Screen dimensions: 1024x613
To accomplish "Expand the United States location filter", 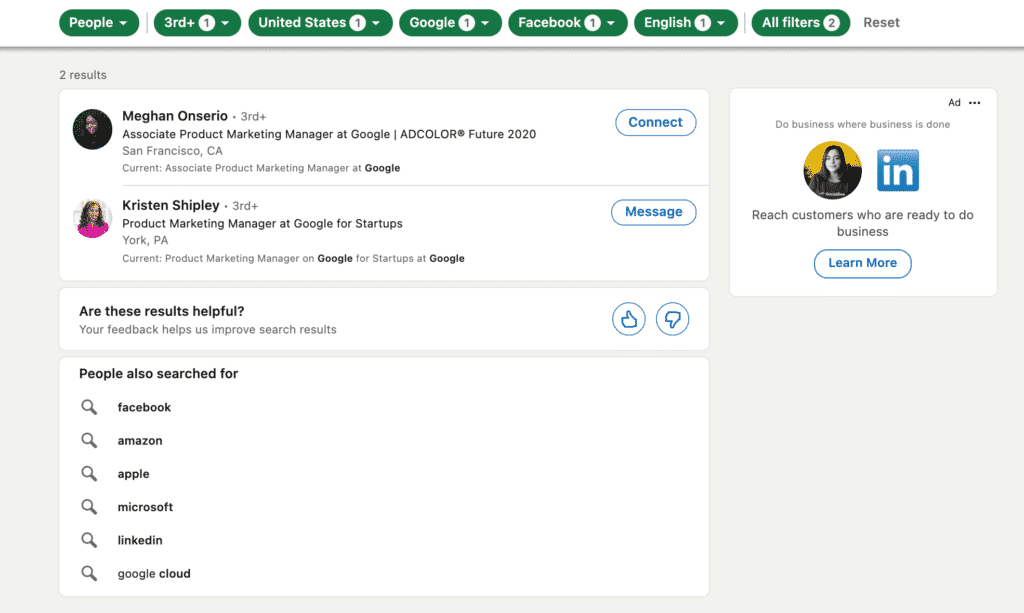I will (x=320, y=23).
